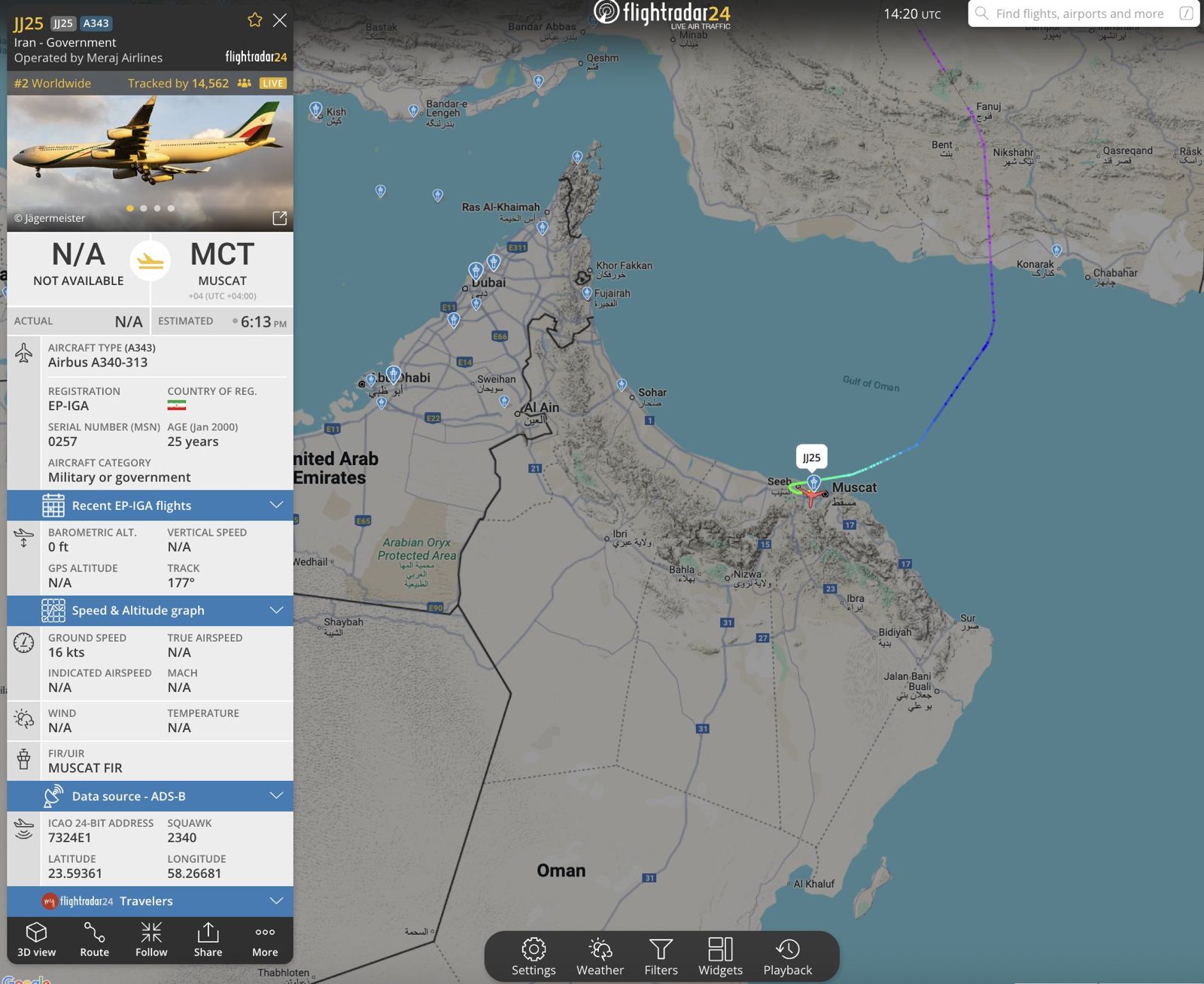This screenshot has height=984, width=1204.
Task: Open aircraft photo in external view
Action: pyautogui.click(x=279, y=218)
